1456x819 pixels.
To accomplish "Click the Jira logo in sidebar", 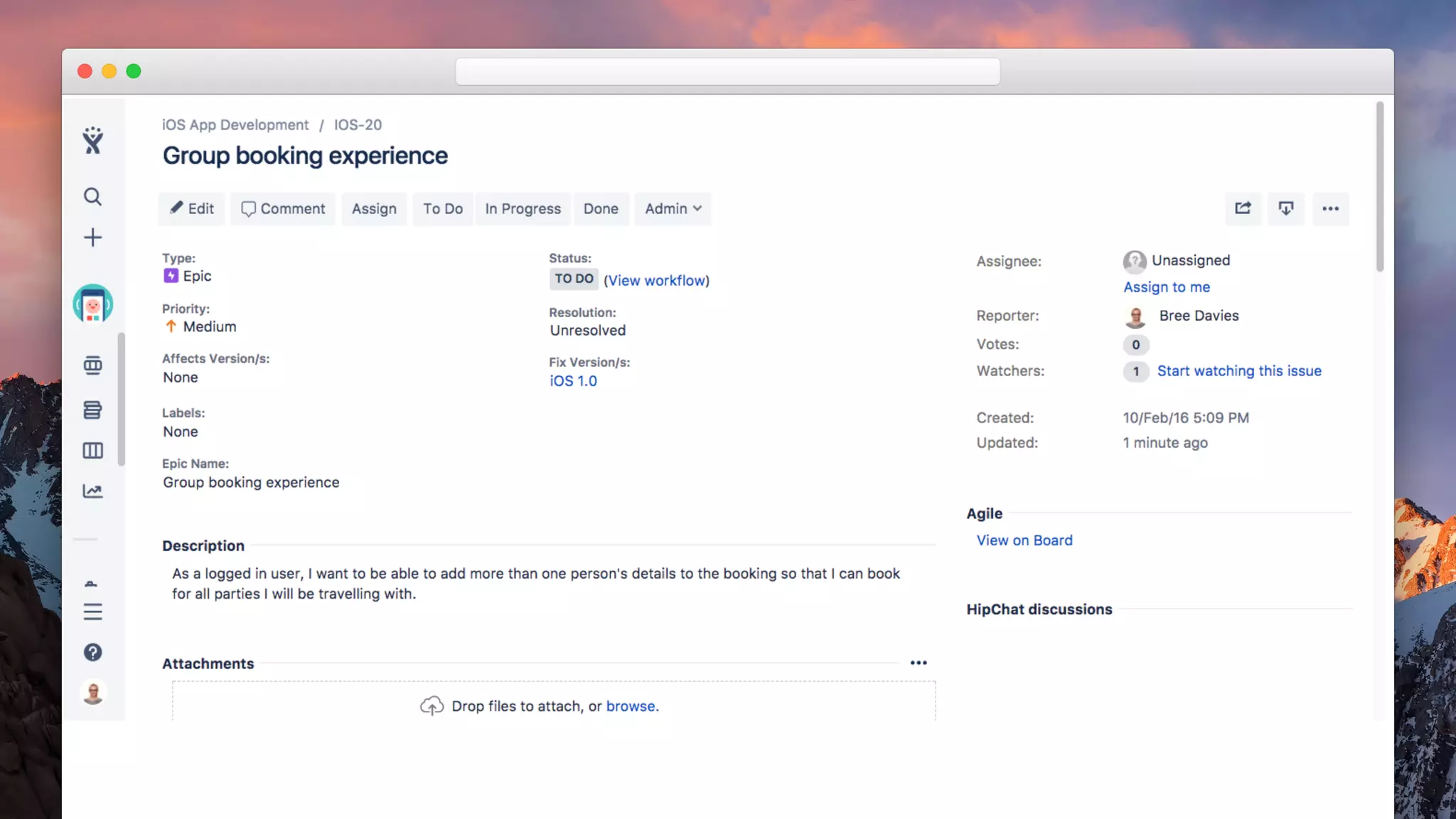I will pos(92,141).
